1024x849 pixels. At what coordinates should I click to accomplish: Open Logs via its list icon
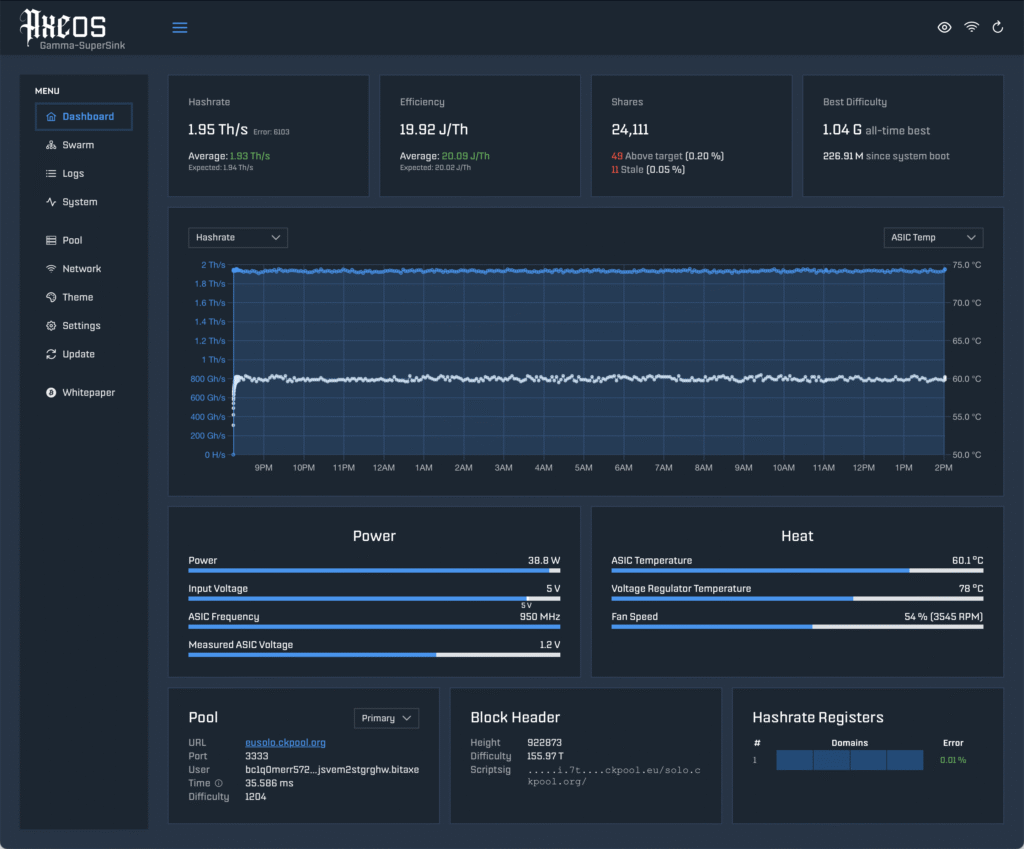52,173
